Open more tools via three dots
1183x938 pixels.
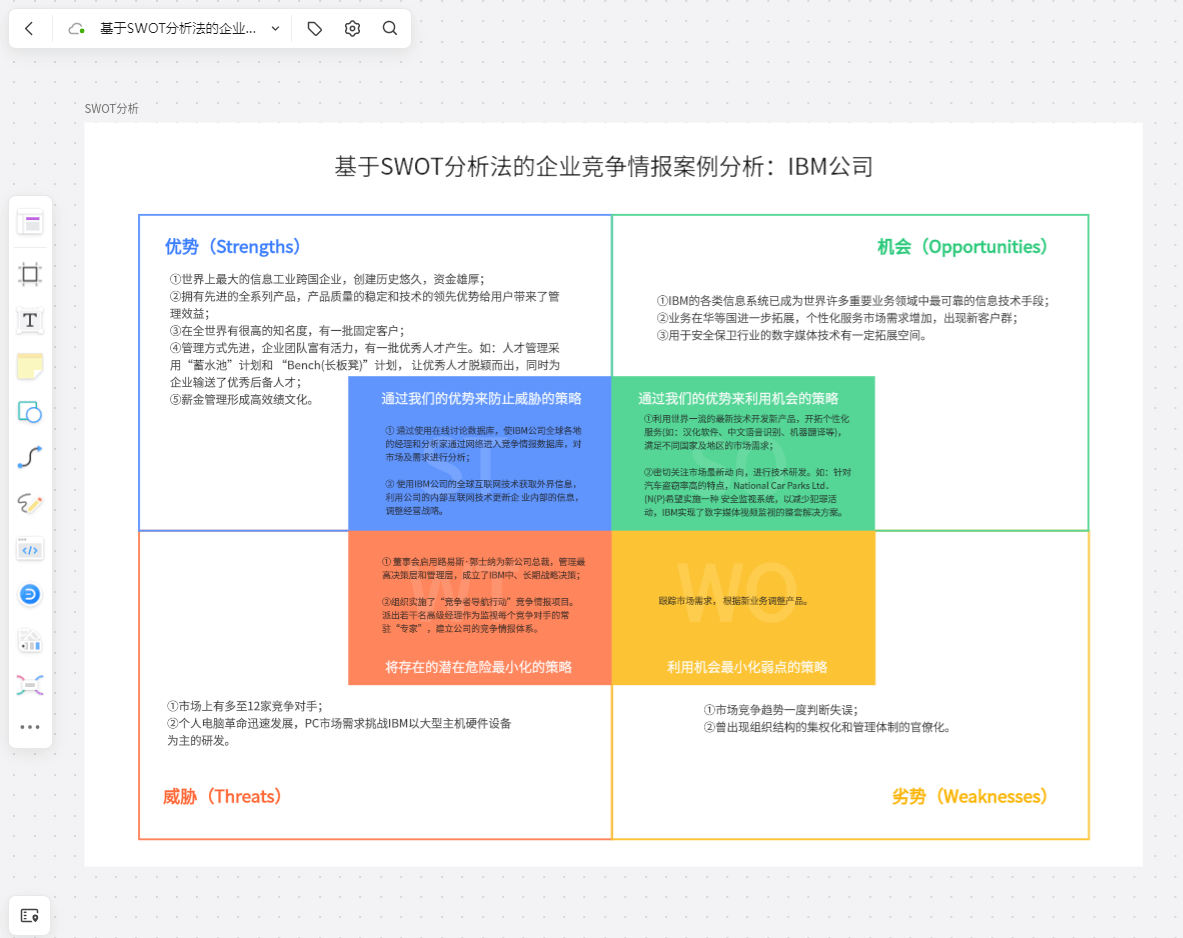tap(30, 727)
